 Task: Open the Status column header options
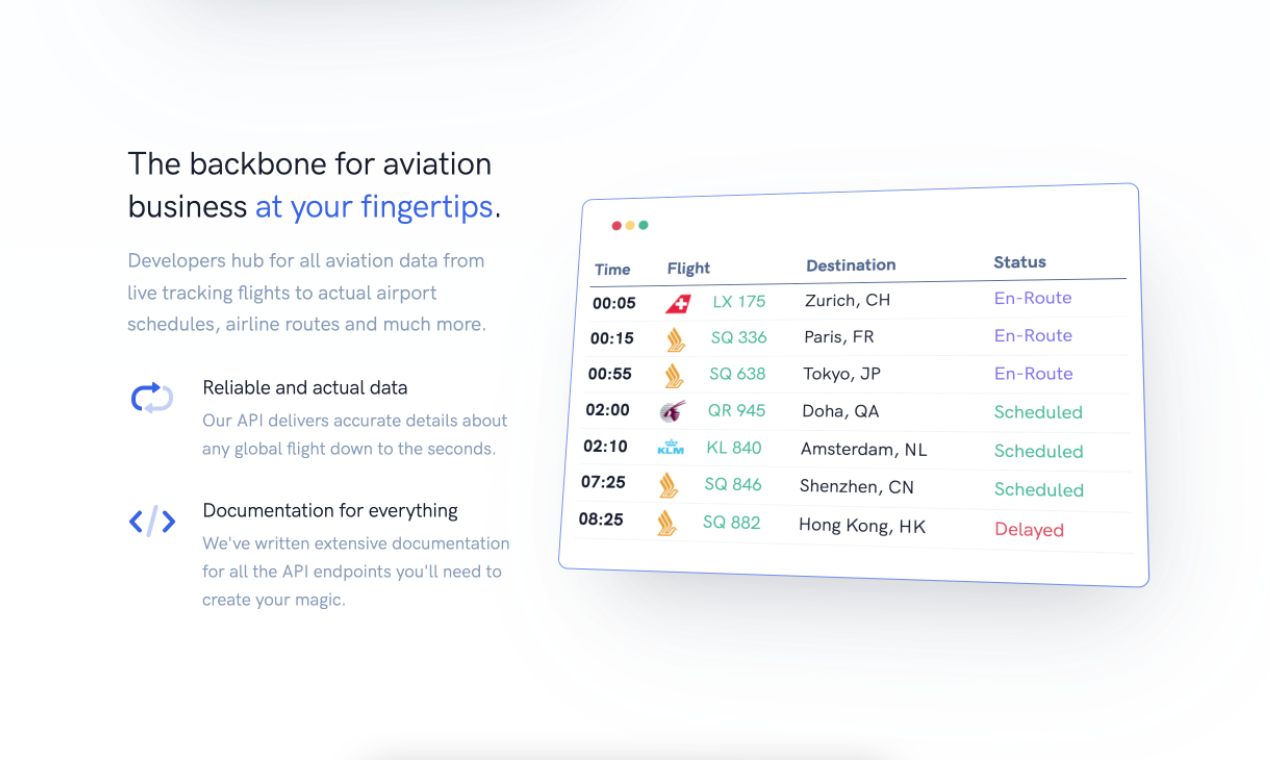click(1019, 262)
